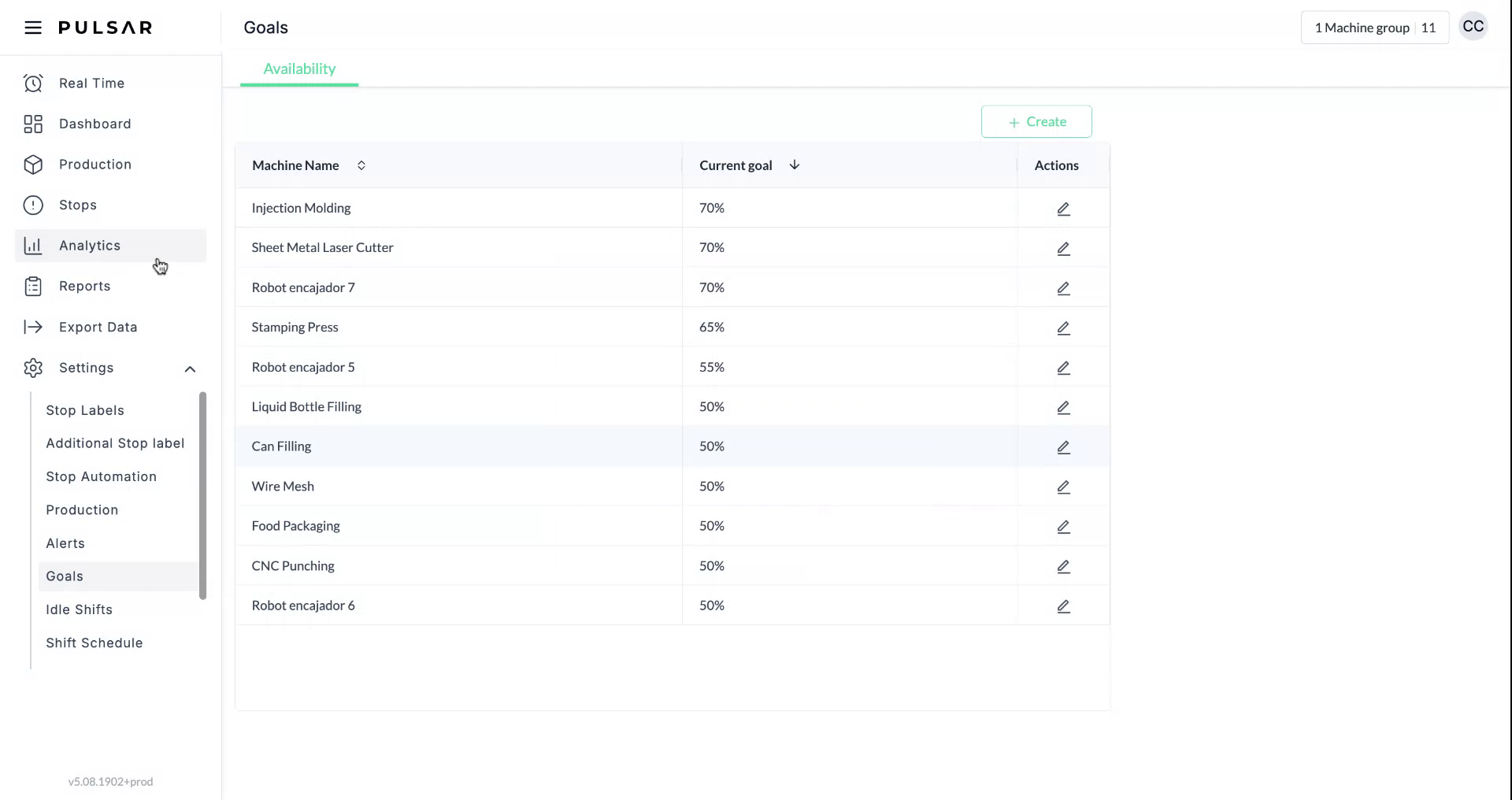The width and height of the screenshot is (1512, 800).
Task: Edit the Stamping Press goal with the pencil icon
Action: [1062, 328]
